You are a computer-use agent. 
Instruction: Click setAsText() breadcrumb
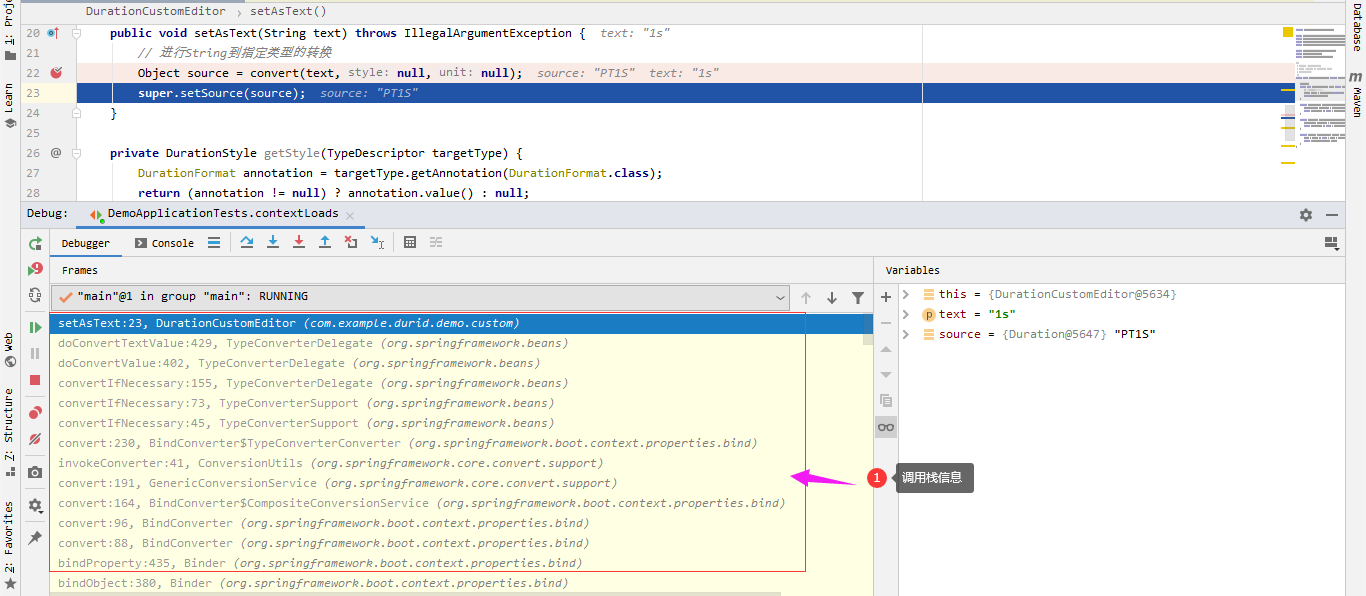288,11
